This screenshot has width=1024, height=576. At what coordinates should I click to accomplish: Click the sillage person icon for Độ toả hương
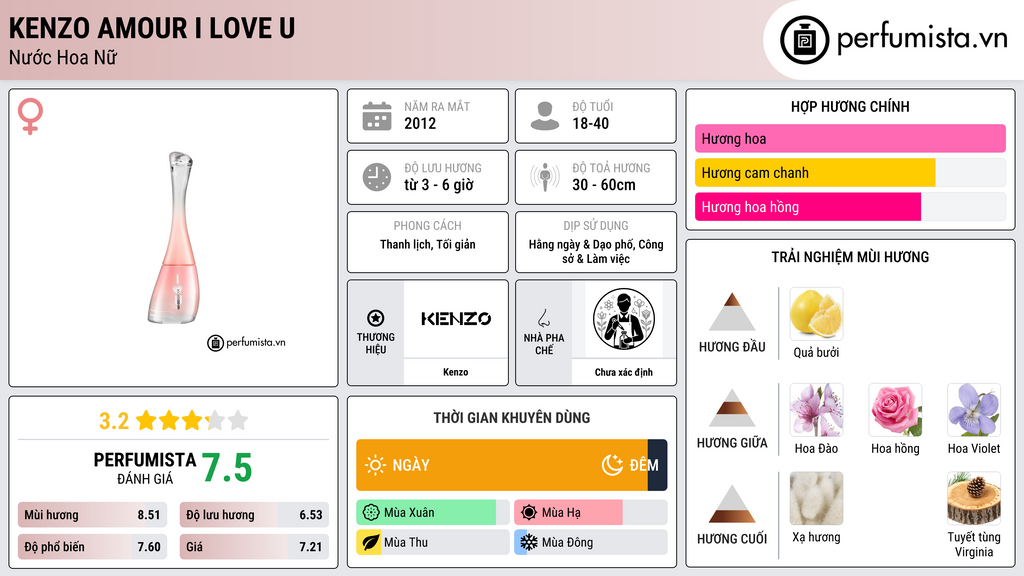point(545,177)
